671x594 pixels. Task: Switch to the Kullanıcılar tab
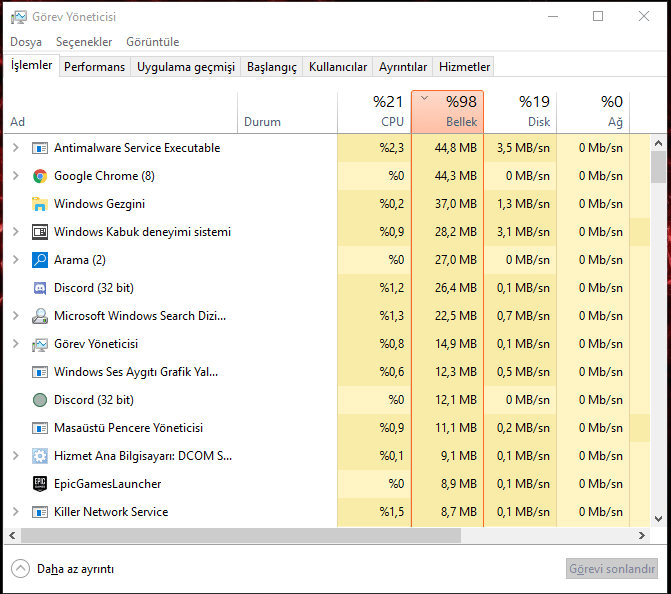338,67
